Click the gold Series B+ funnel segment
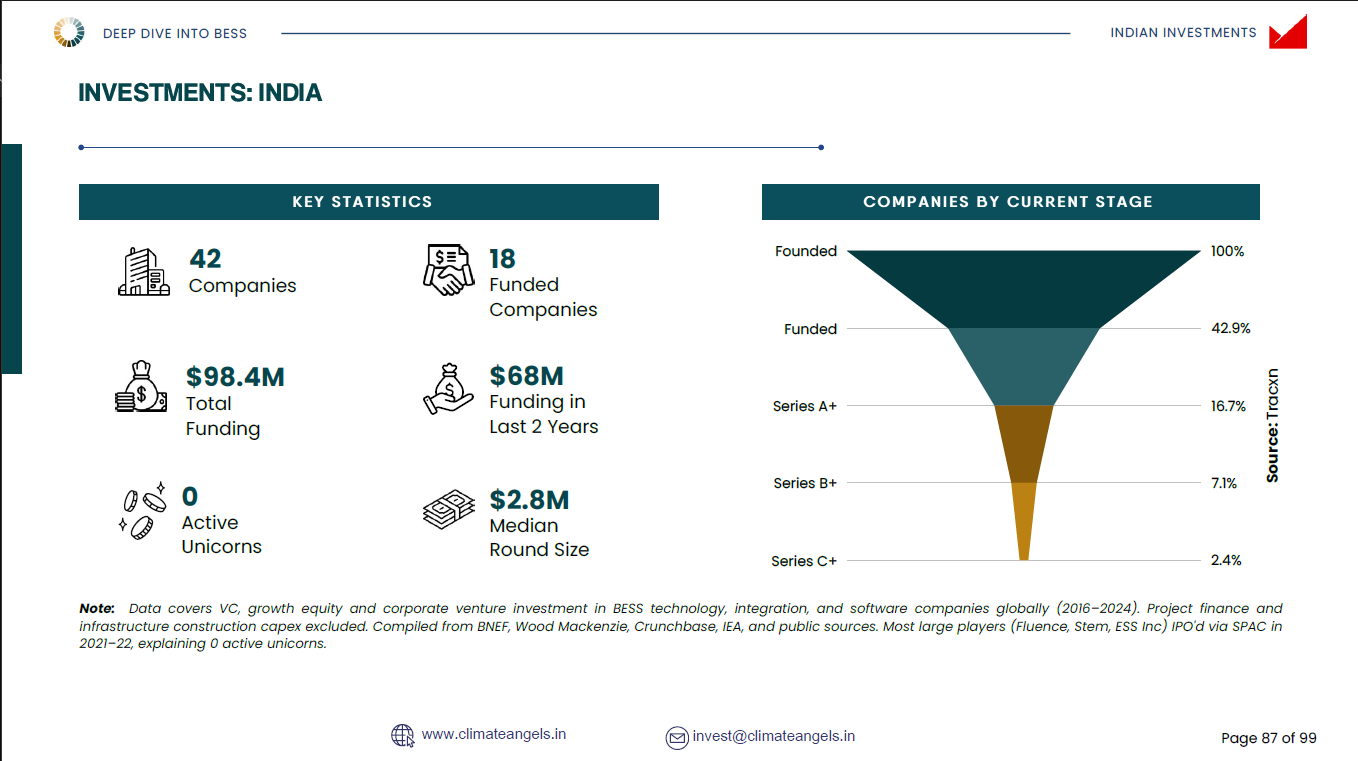This screenshot has width=1358, height=761. pyautogui.click(x=1023, y=520)
